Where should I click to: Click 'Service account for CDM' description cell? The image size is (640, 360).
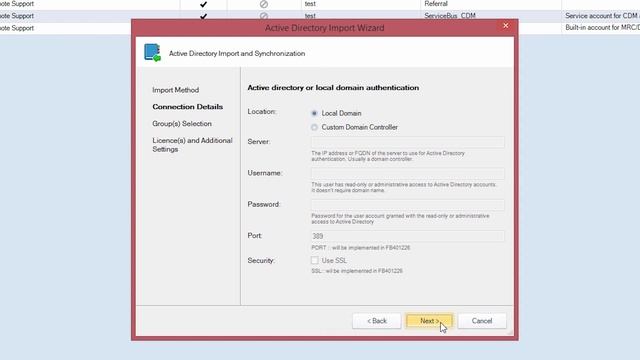(x=602, y=16)
